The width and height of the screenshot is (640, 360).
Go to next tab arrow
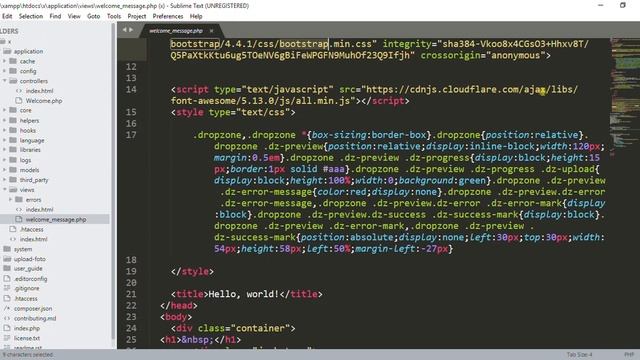(x=131, y=30)
